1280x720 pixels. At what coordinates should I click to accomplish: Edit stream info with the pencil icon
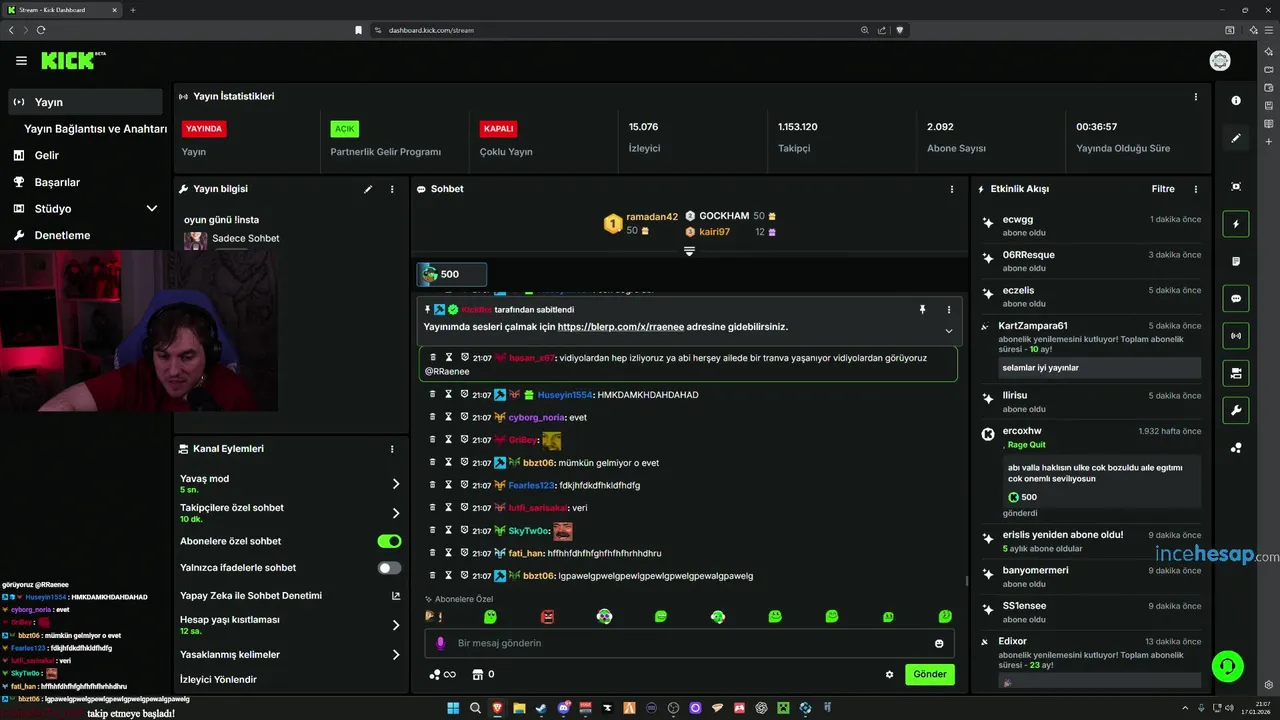point(368,189)
